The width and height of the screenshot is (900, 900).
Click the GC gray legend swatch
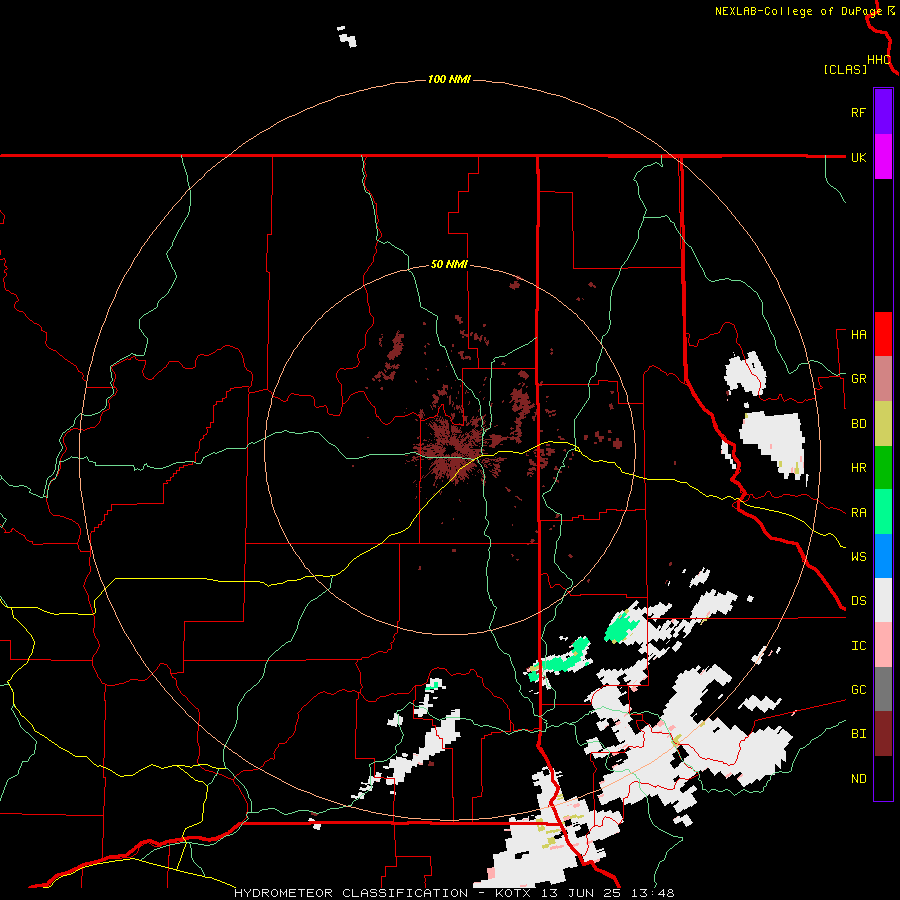883,689
